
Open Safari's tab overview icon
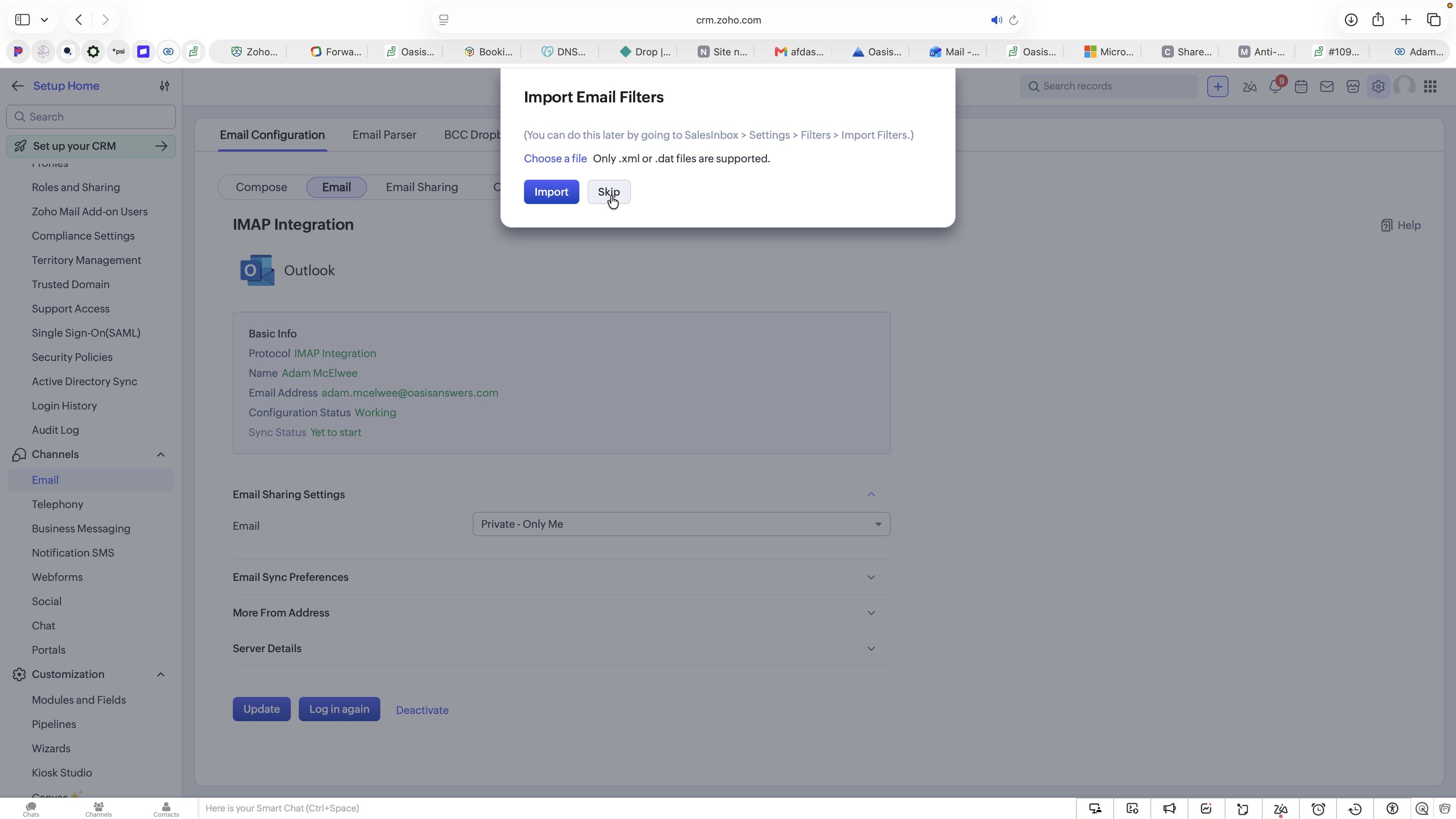pos(1434,20)
